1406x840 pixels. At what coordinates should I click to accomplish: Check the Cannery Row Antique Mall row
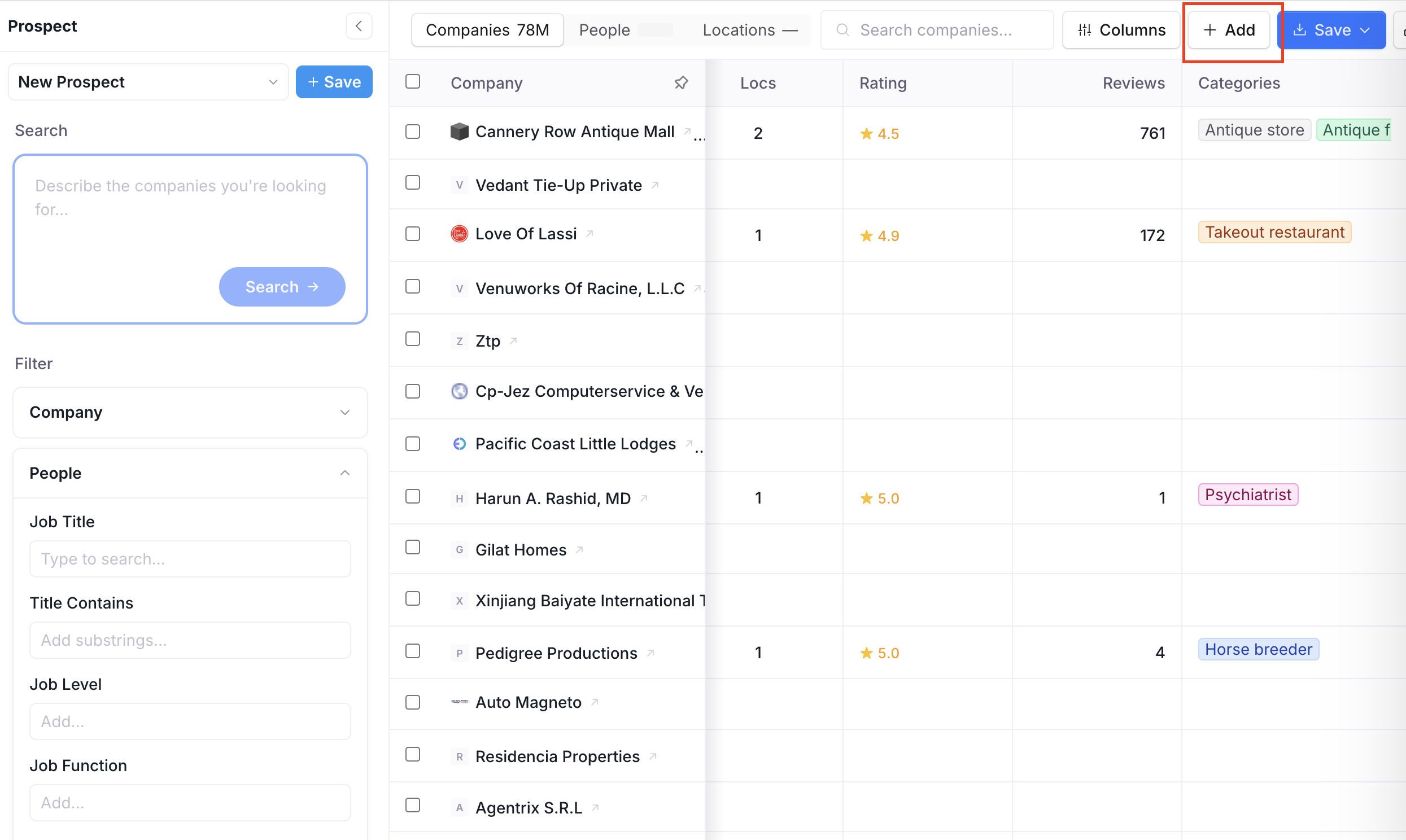click(x=413, y=132)
